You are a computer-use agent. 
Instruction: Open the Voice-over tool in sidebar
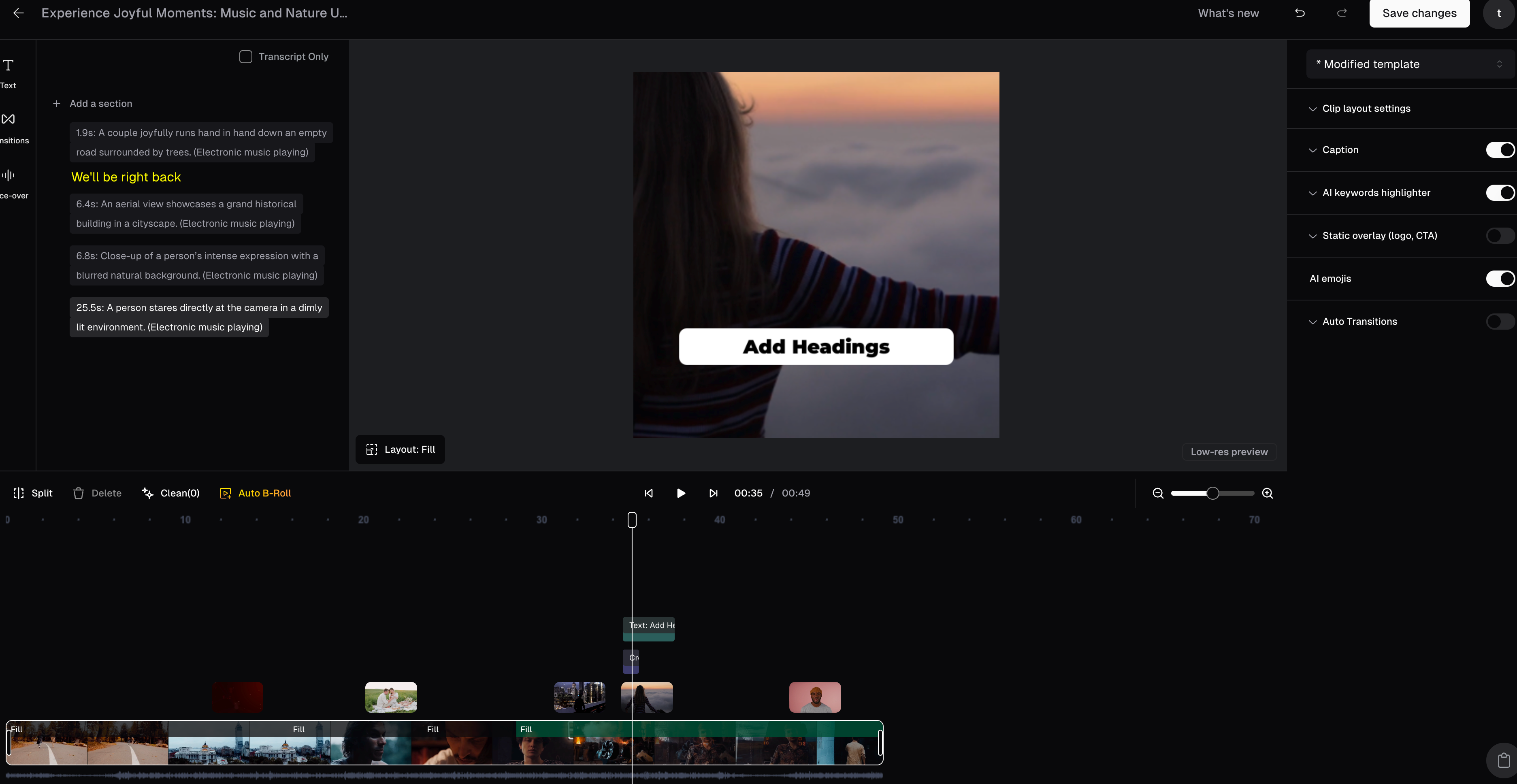coord(13,184)
